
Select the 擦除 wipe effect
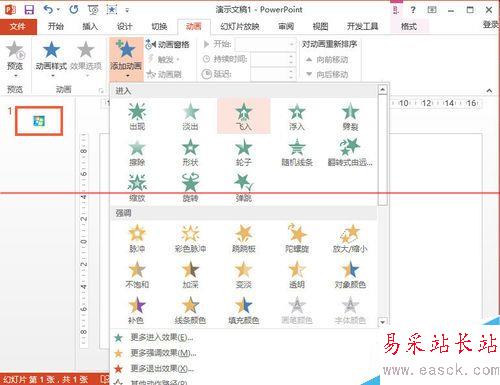pos(137,152)
